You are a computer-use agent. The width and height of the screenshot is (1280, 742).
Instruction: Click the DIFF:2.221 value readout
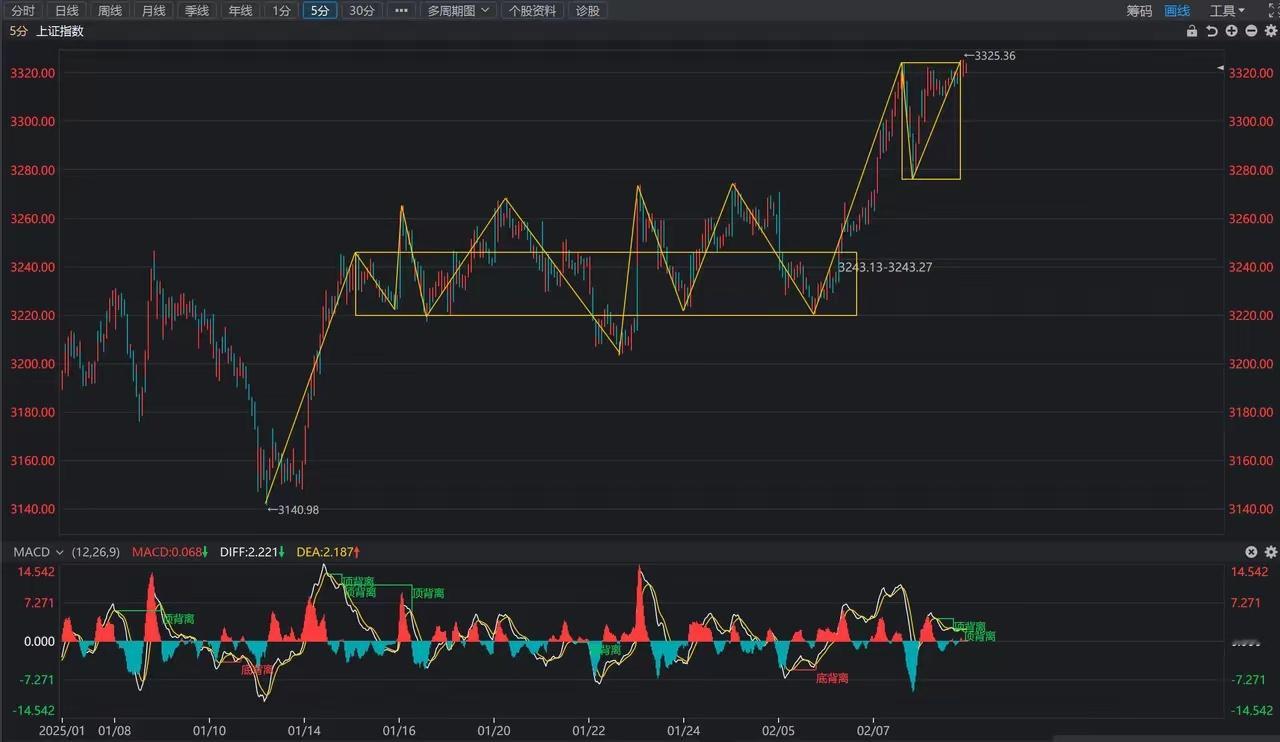click(x=252, y=552)
